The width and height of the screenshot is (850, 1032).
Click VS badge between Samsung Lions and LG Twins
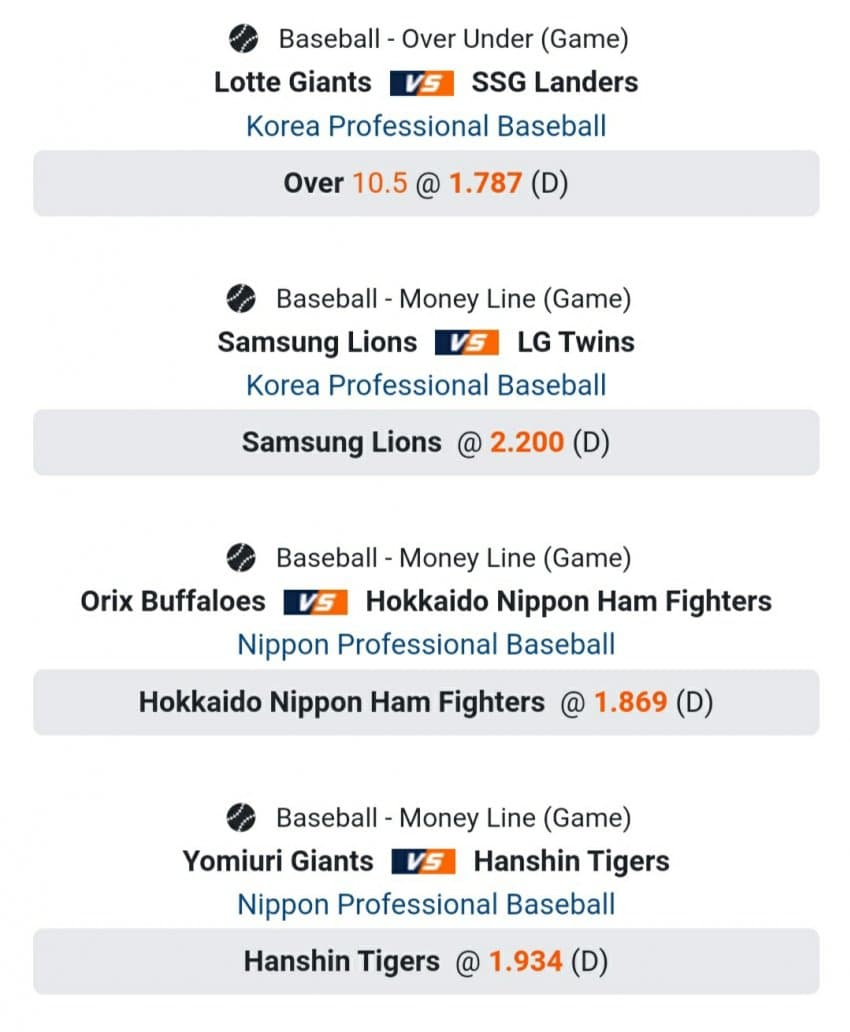(x=467, y=343)
